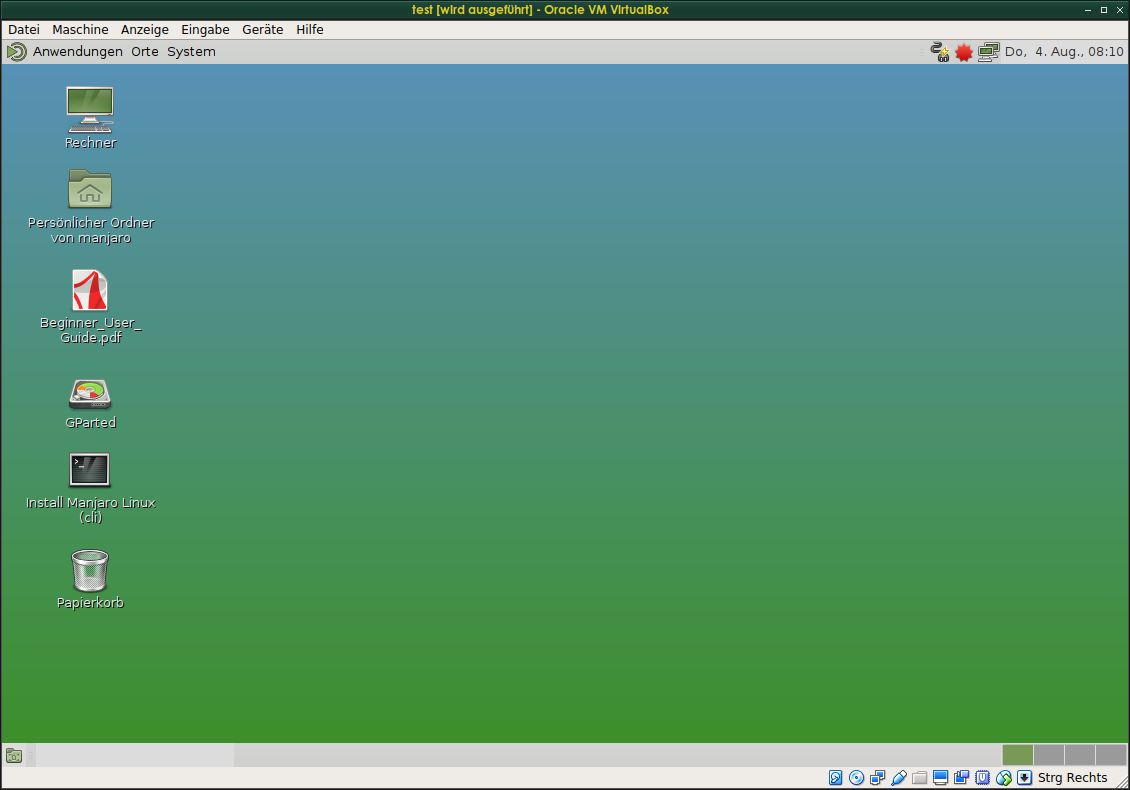The image size is (1130, 790).
Task: Open the Maschine menu in VirtualBox
Action: pyautogui.click(x=80, y=30)
